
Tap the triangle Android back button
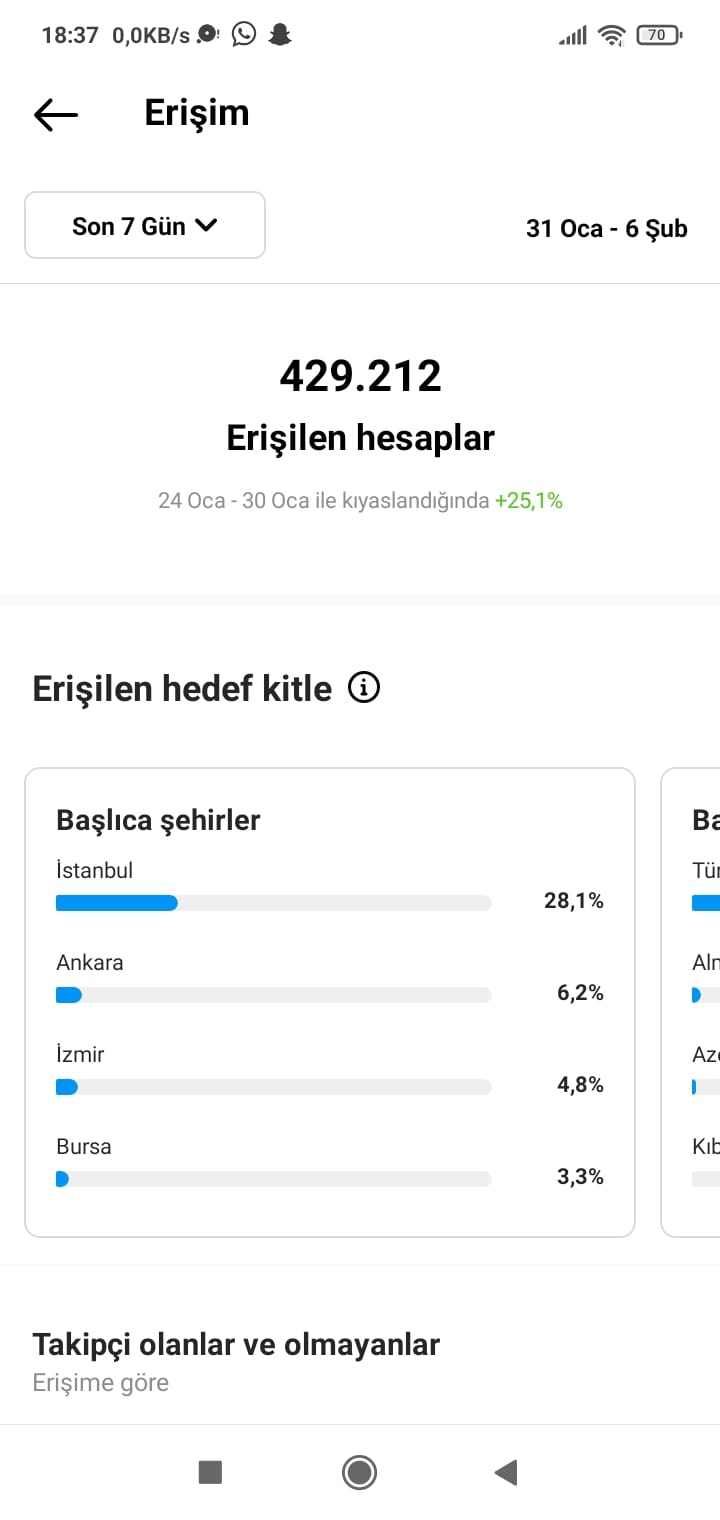point(506,1472)
